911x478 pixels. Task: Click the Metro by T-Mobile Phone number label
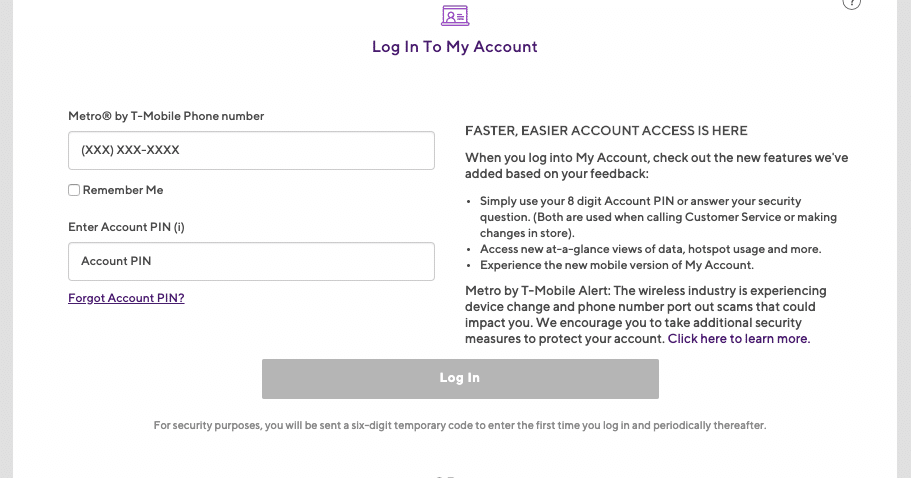tap(166, 116)
